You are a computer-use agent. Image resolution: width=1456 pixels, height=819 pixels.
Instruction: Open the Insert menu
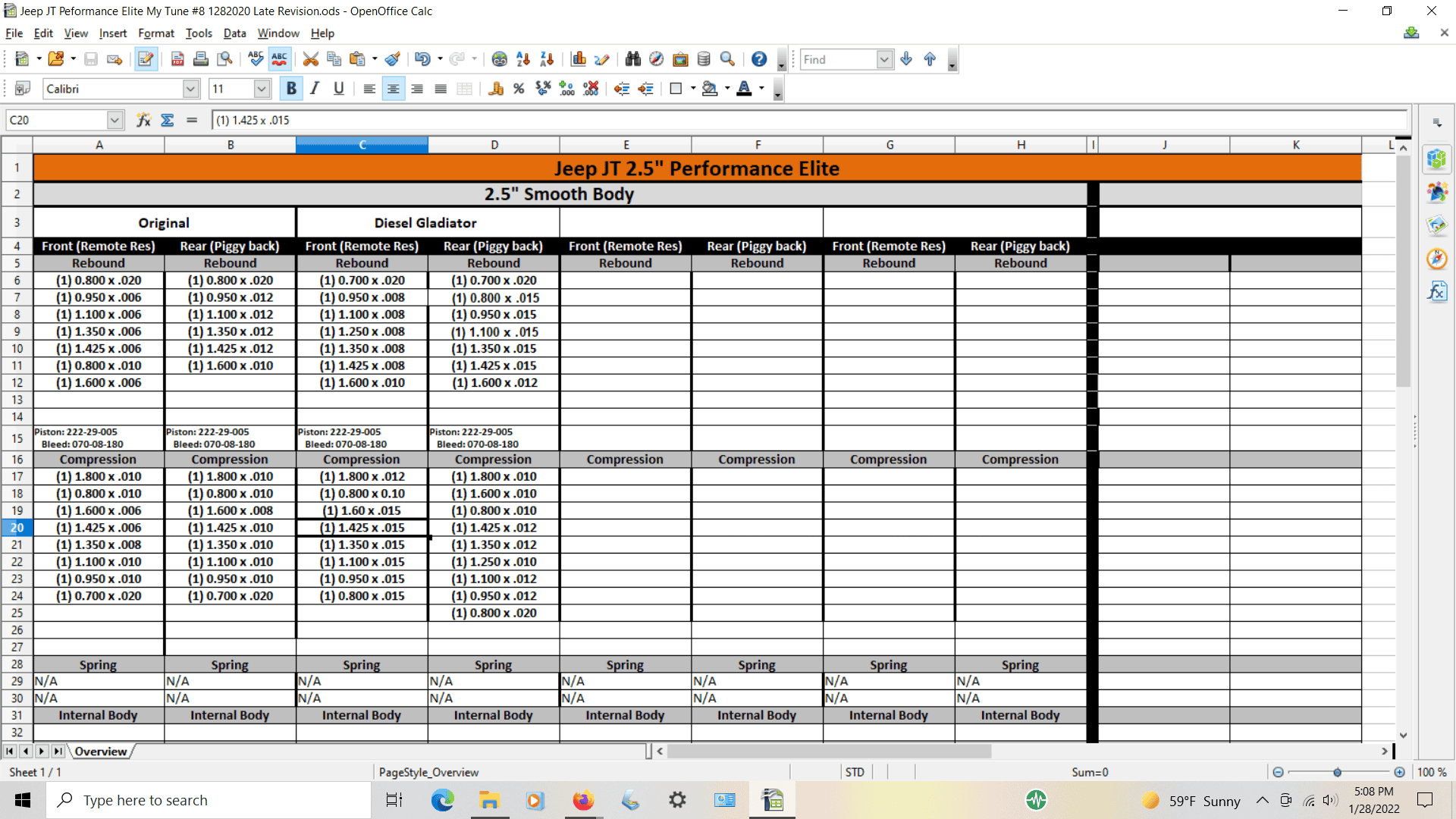click(113, 33)
